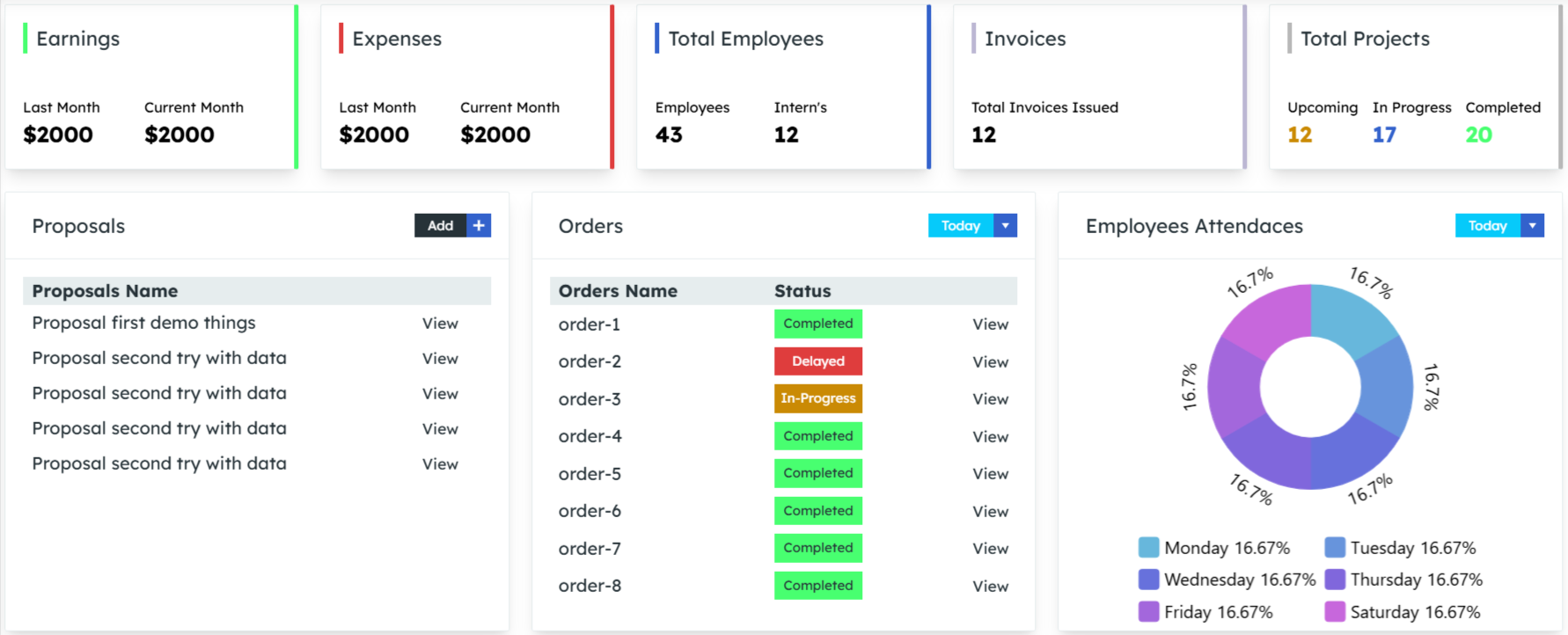Expand the Attendances Today dropdown arrow
Viewport: 1568px width, 635px height.
pos(1532,226)
